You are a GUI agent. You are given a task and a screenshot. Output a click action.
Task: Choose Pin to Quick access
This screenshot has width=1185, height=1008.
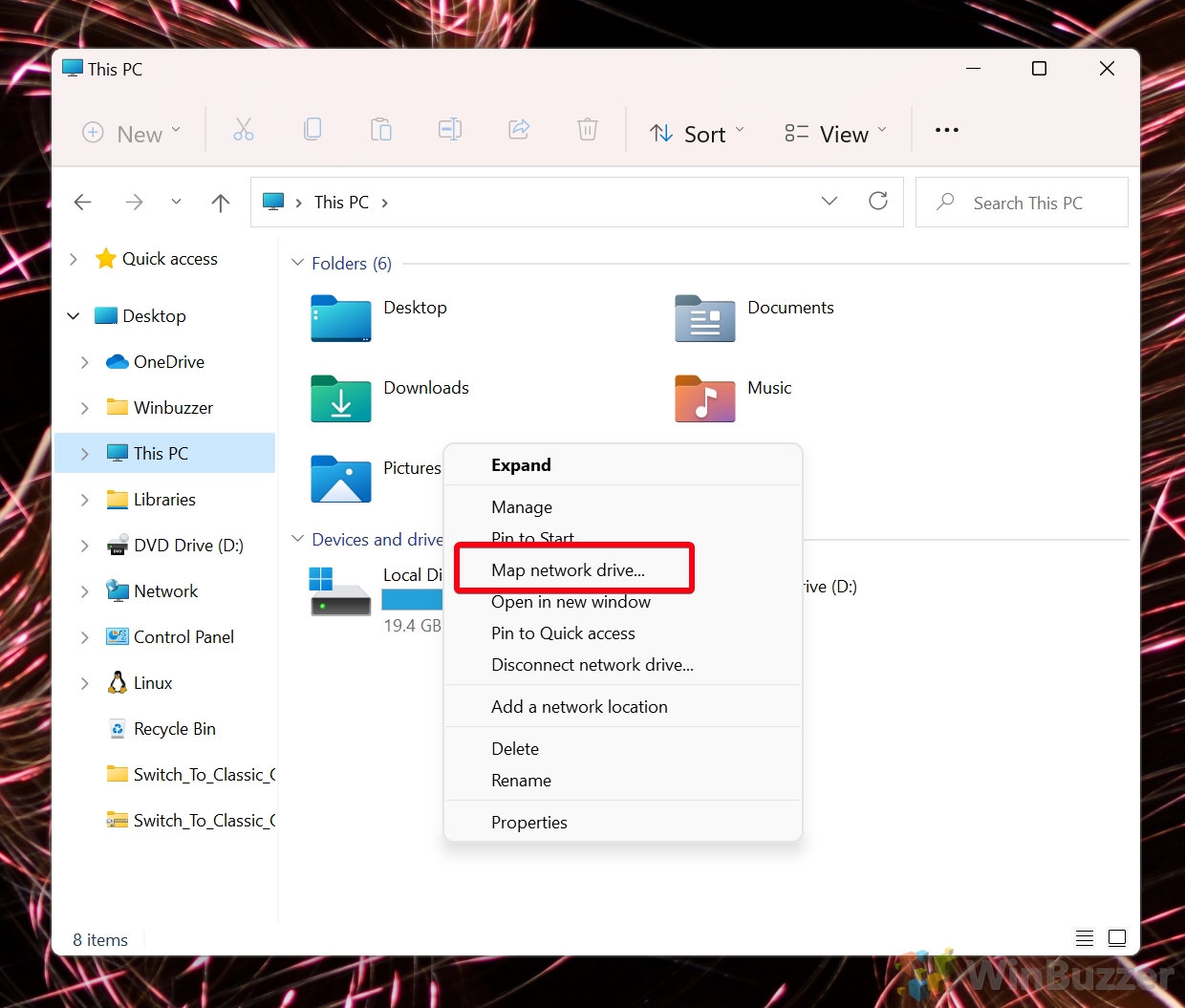click(623, 633)
